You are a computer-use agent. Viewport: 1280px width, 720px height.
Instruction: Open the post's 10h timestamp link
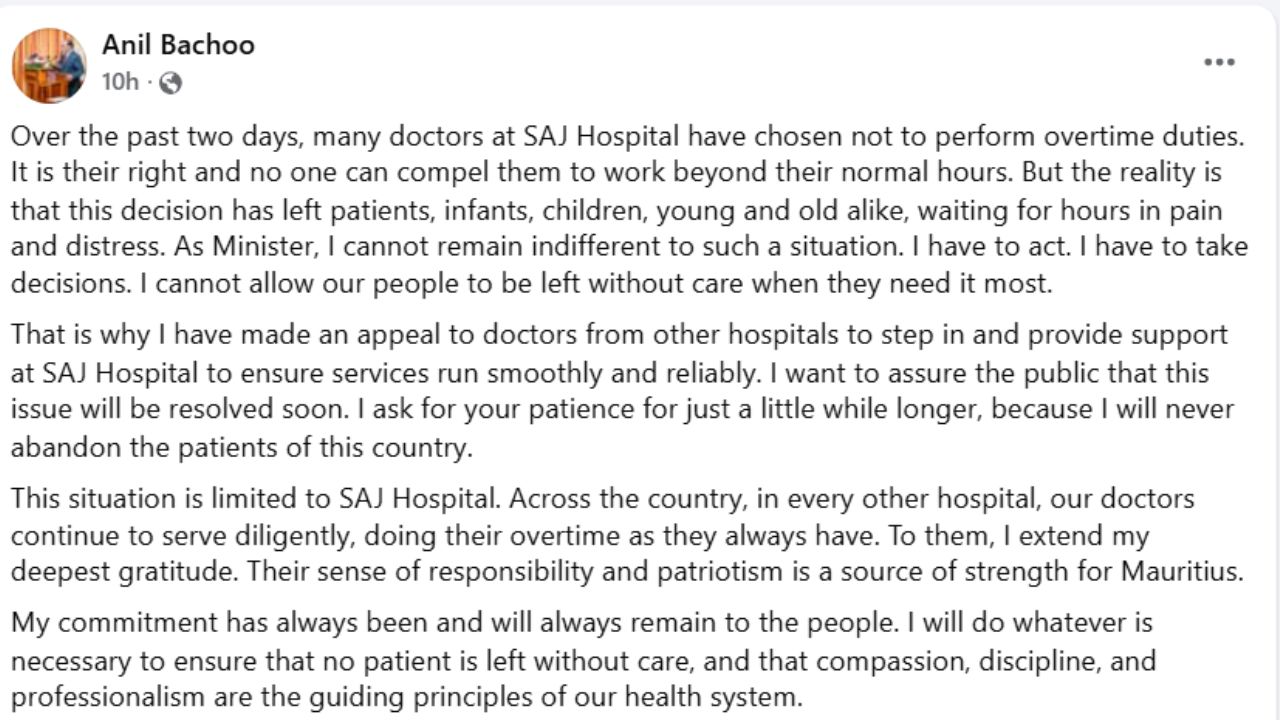[x=120, y=82]
